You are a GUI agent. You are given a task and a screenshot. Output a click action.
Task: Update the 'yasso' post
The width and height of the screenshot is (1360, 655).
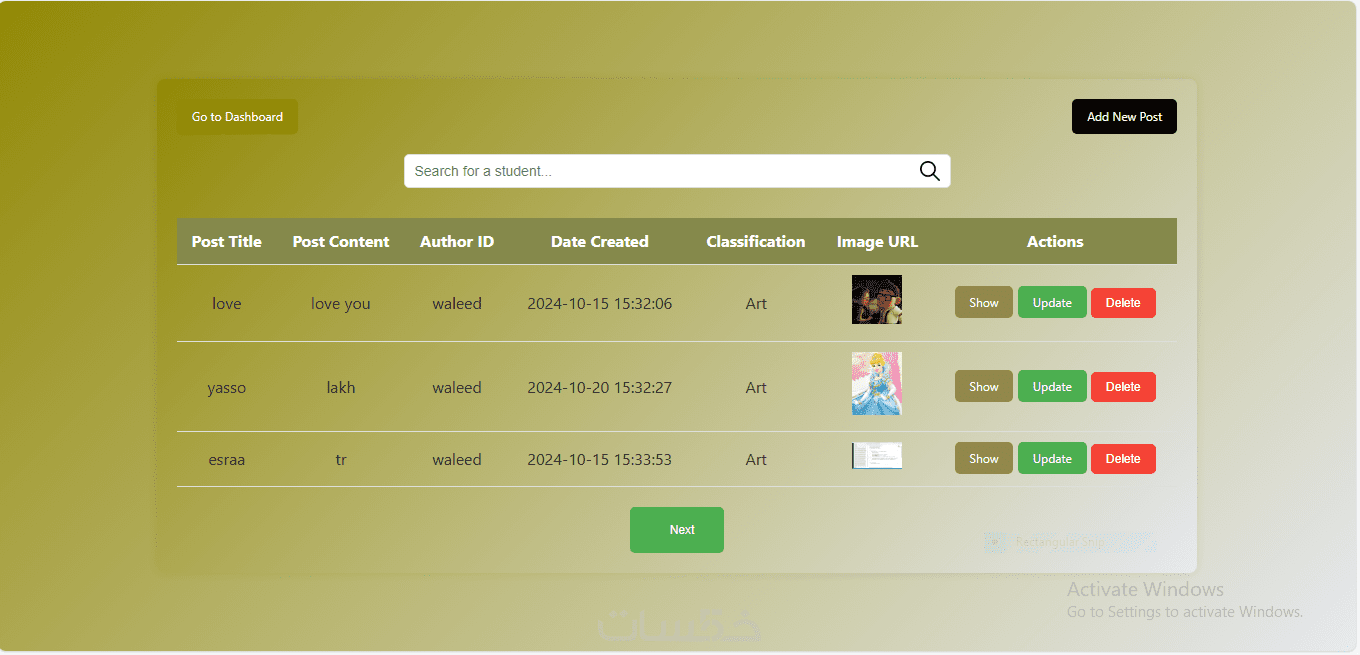point(1052,387)
